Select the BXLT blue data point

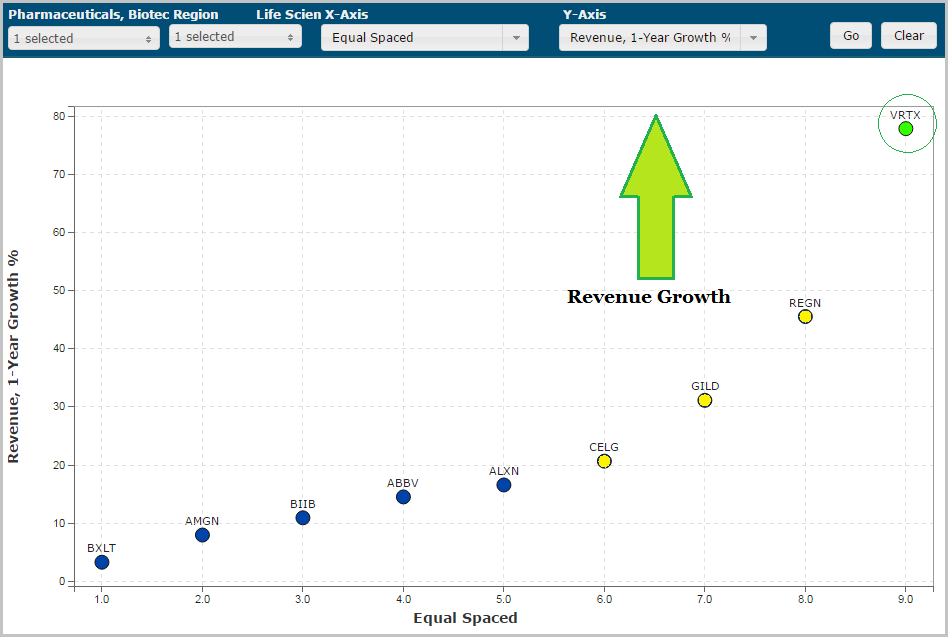click(x=102, y=562)
